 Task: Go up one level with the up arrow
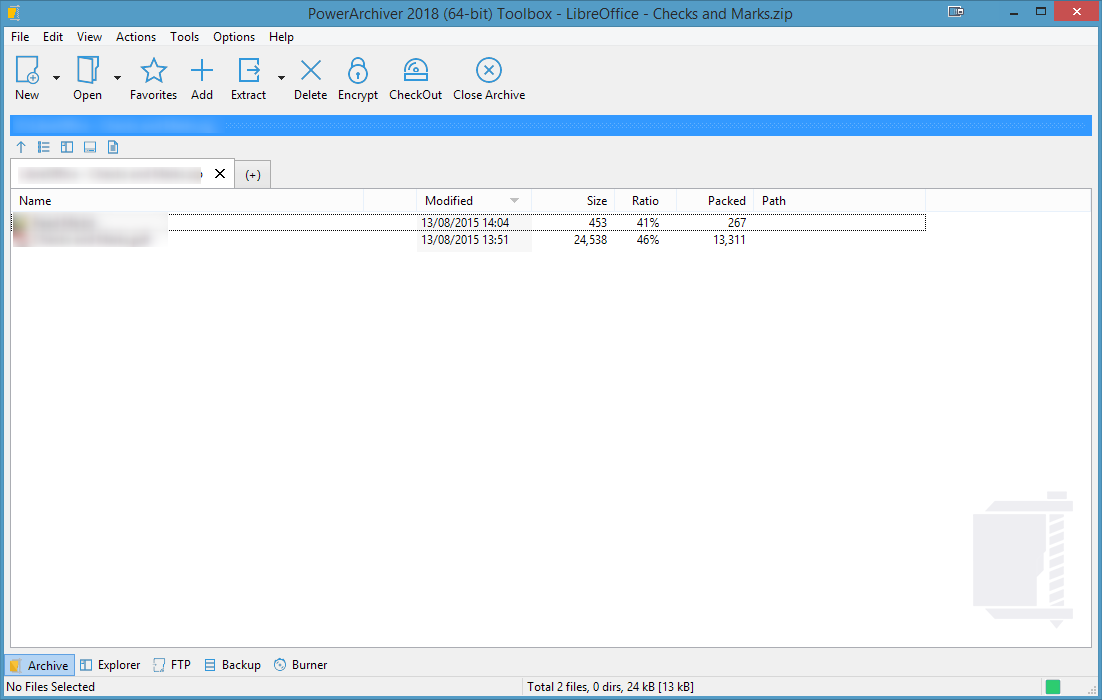21,147
